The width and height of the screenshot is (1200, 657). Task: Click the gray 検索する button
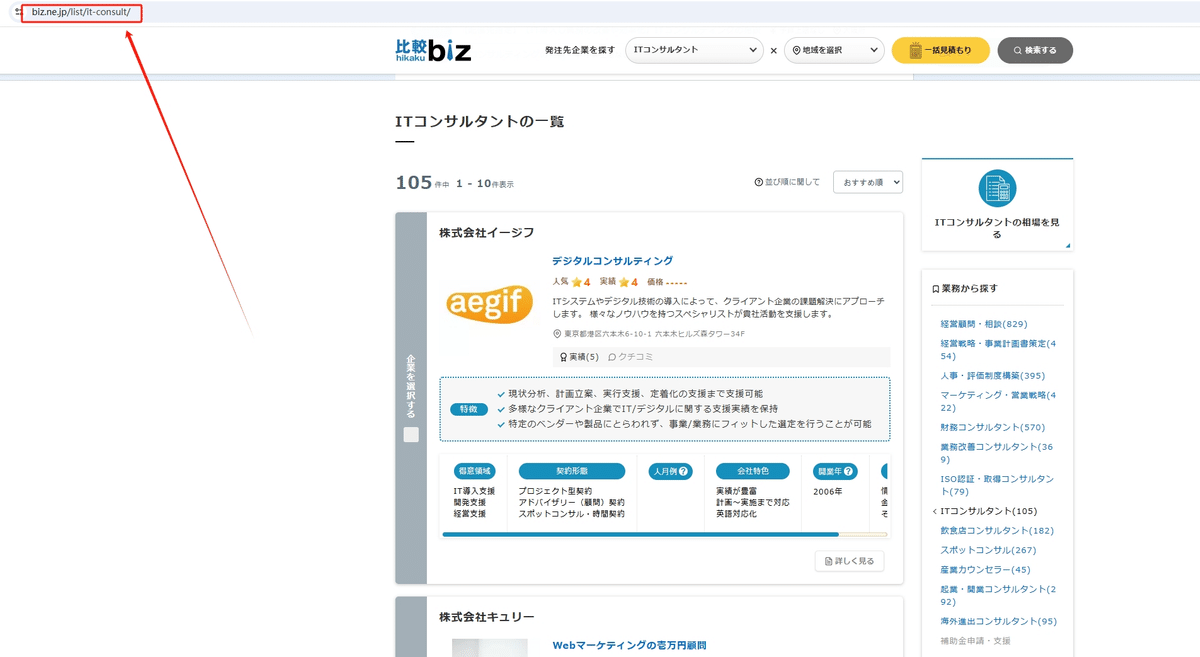1035,50
